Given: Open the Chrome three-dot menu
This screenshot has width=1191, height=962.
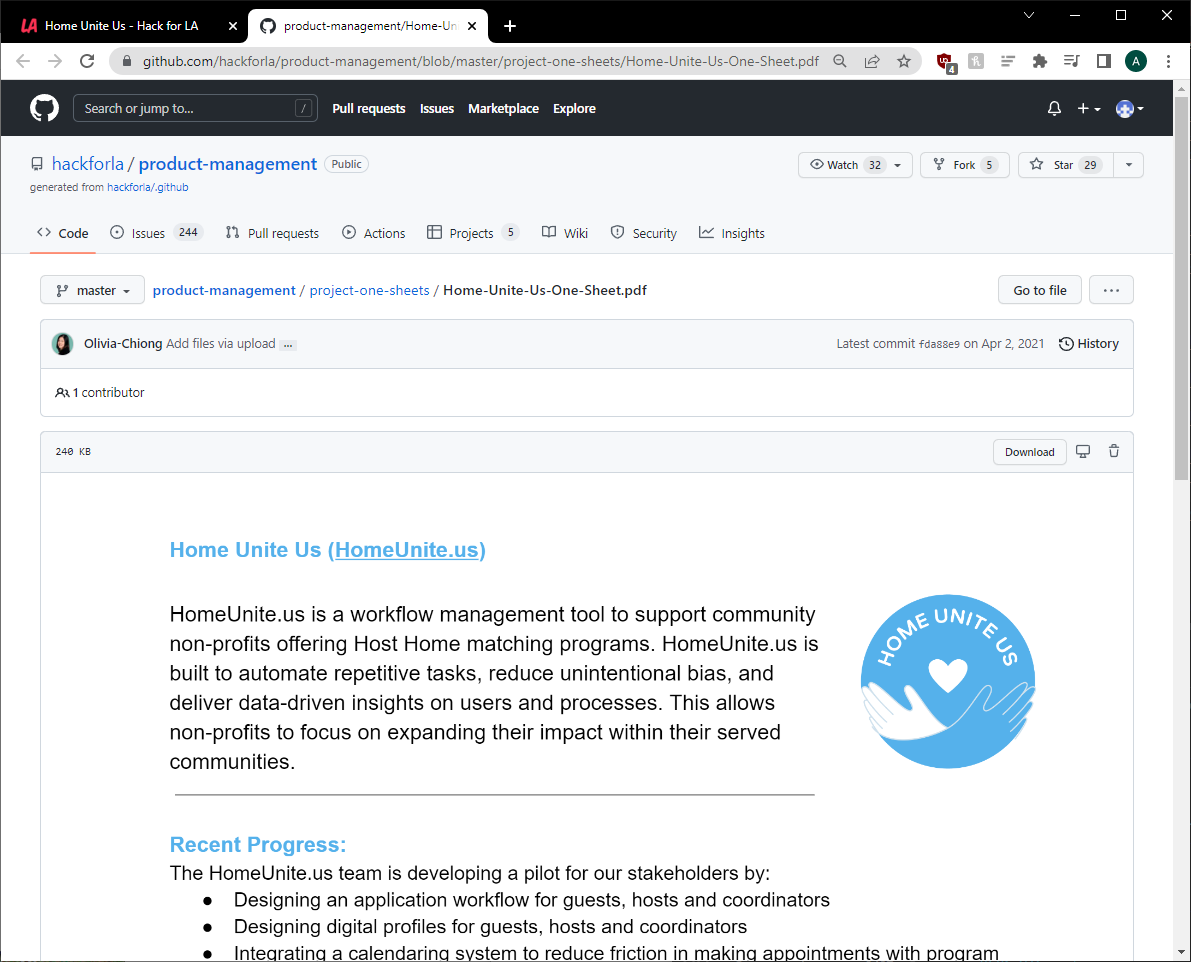Looking at the screenshot, I should pos(1168,61).
